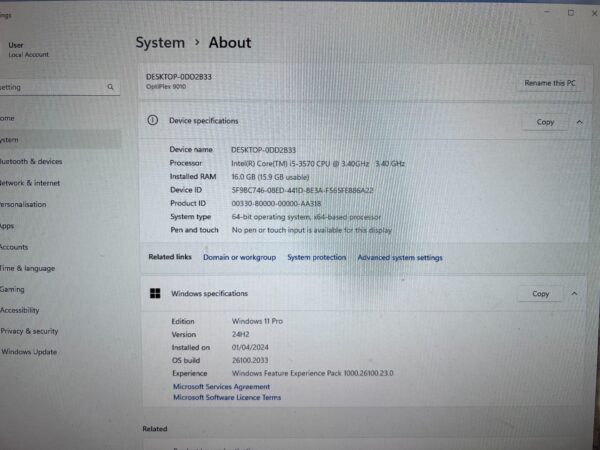Click the processor value i5-3570 text

point(318,163)
